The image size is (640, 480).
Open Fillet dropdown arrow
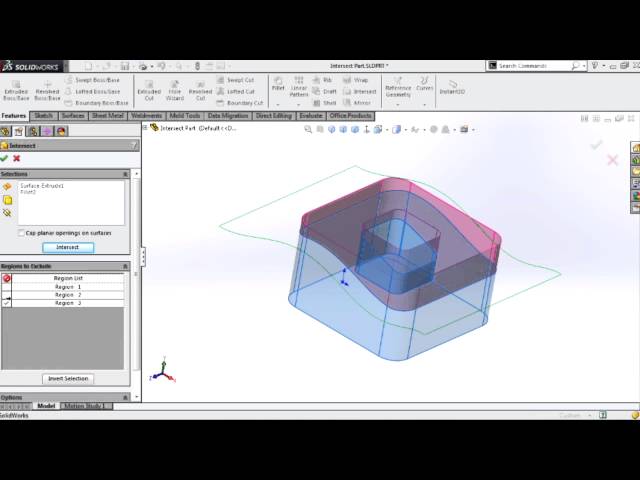278,104
